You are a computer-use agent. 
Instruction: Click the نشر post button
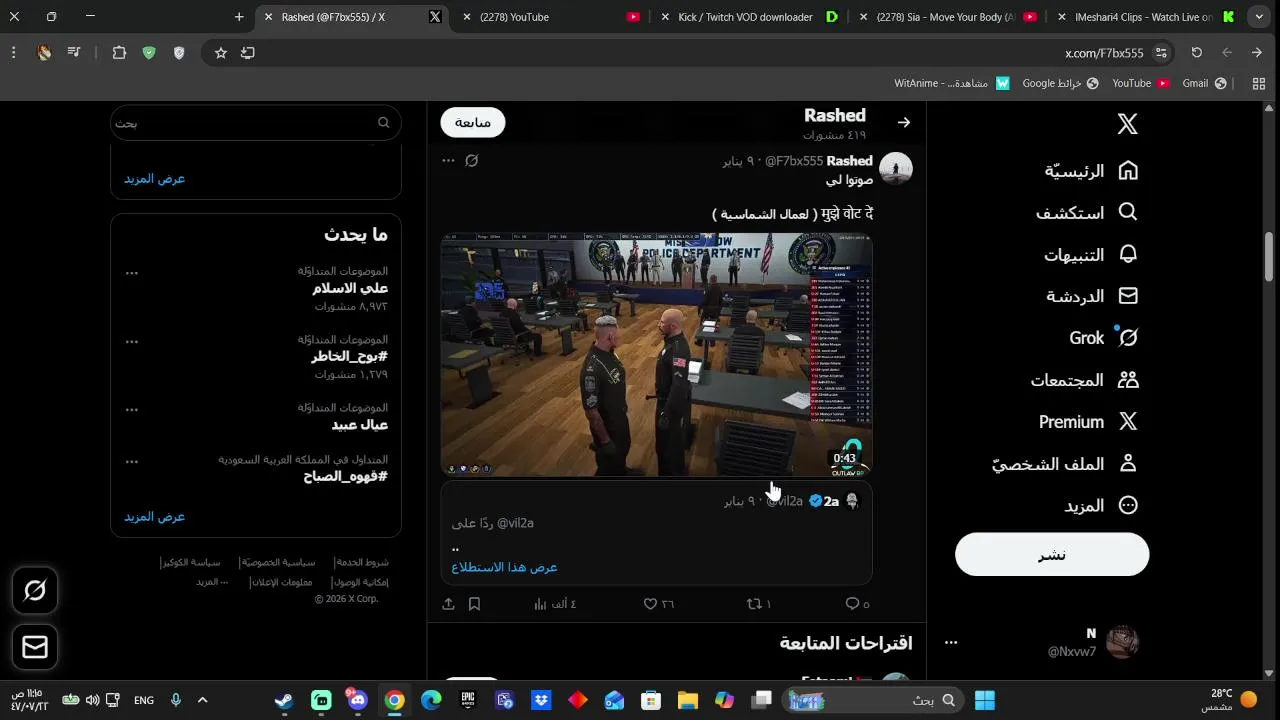(x=1052, y=554)
